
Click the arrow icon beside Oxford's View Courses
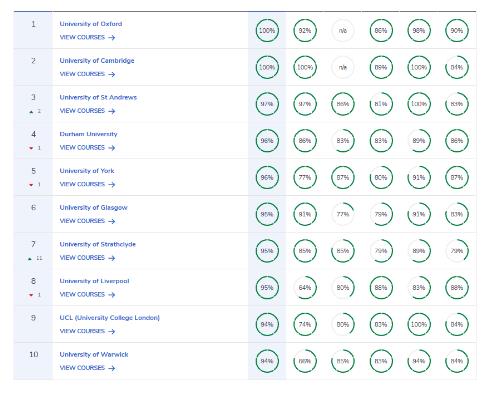[x=112, y=38]
